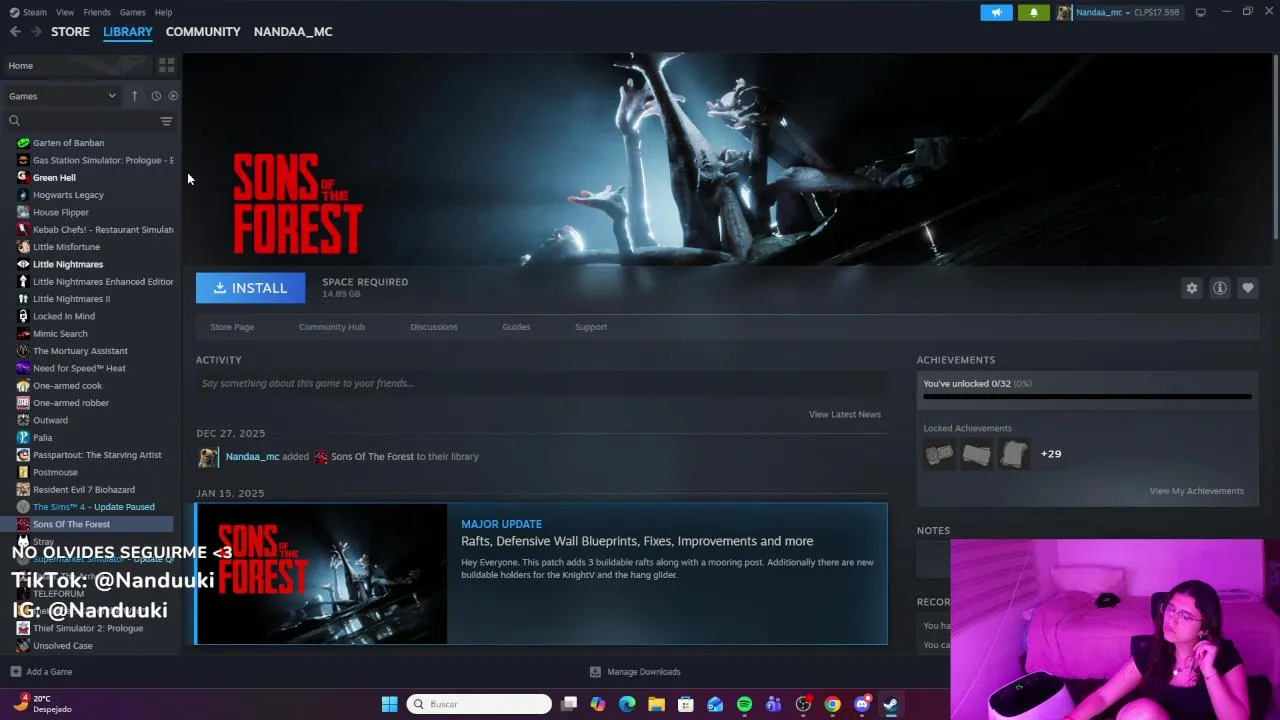Go forward with the right arrow
1280x720 pixels.
coord(36,32)
